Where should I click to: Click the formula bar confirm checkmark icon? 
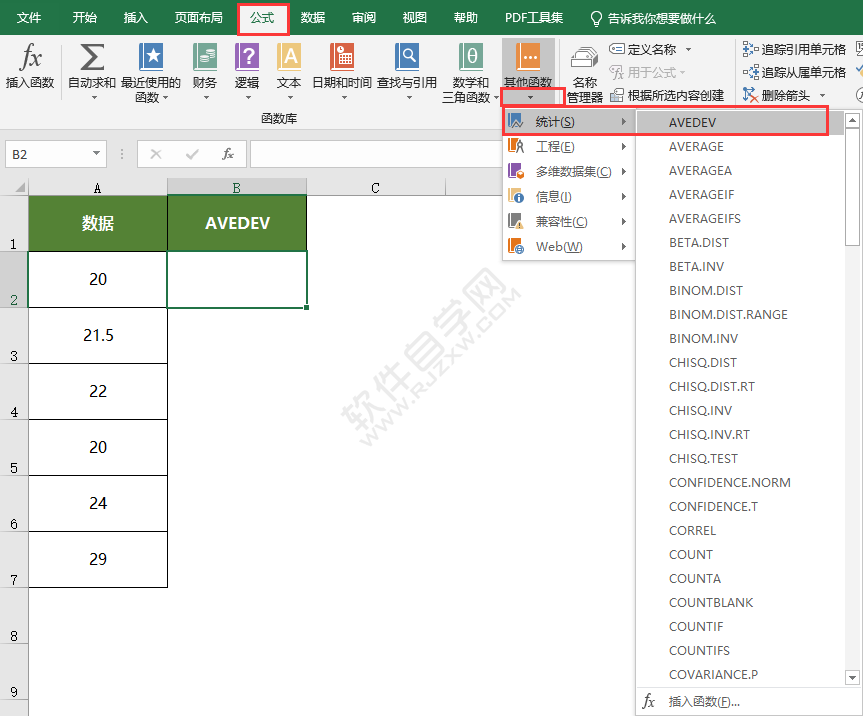point(192,154)
